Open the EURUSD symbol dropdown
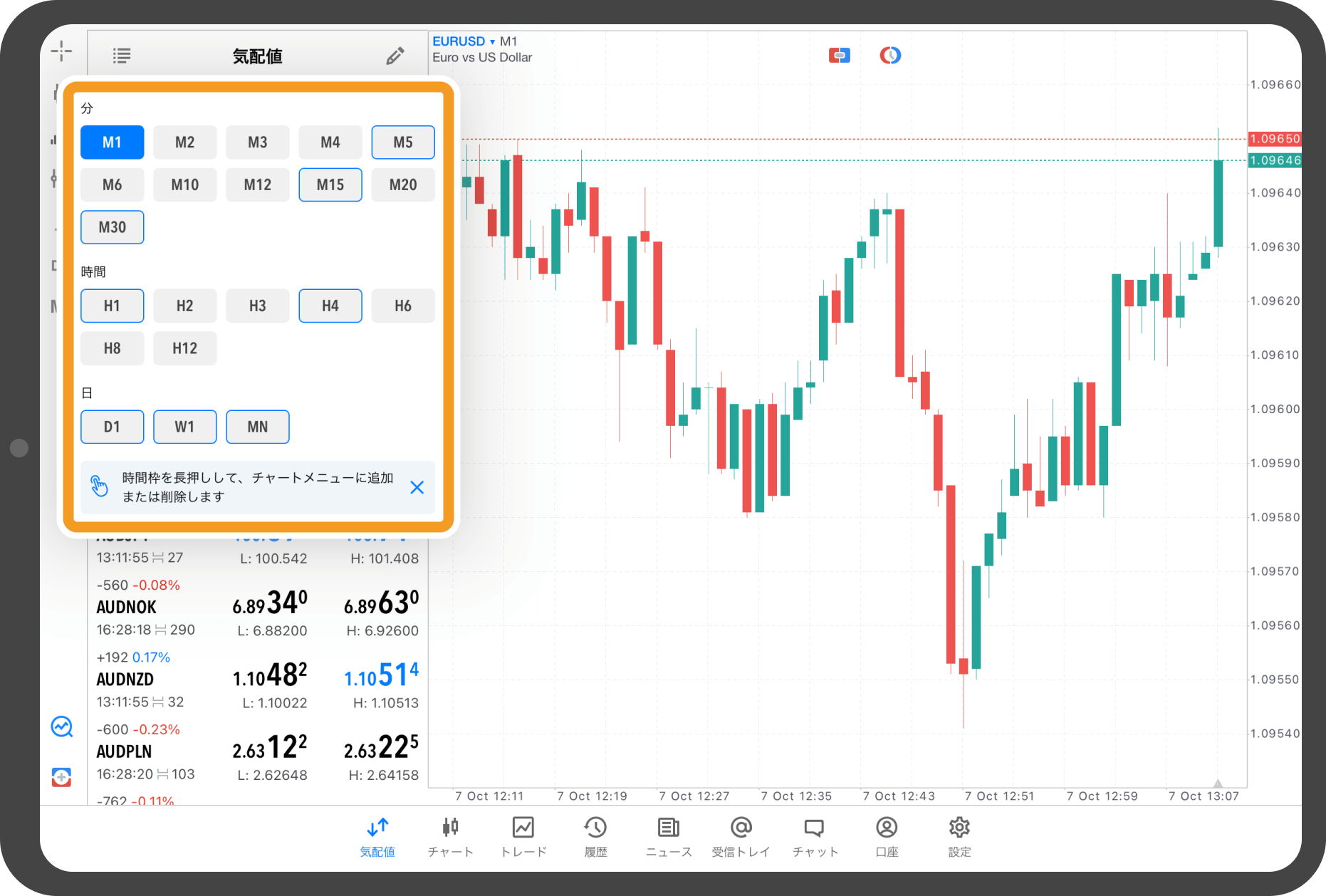1326x896 pixels. tap(464, 41)
